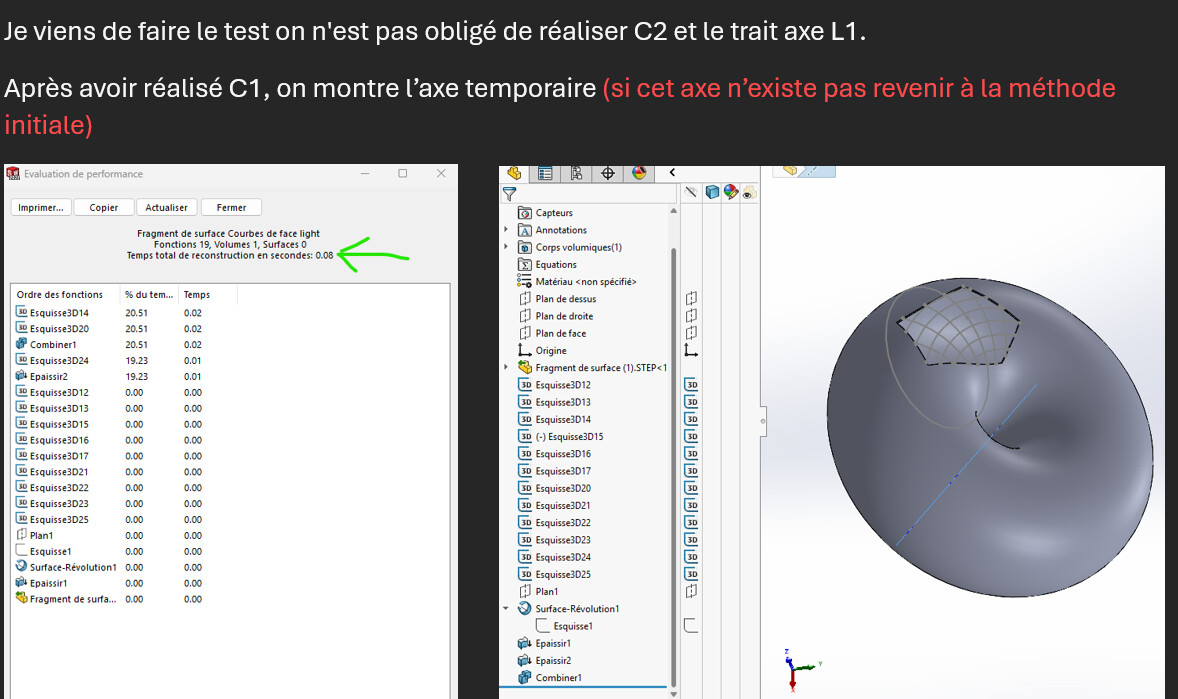Collapse the Surface-Révolution1 feature

506,609
